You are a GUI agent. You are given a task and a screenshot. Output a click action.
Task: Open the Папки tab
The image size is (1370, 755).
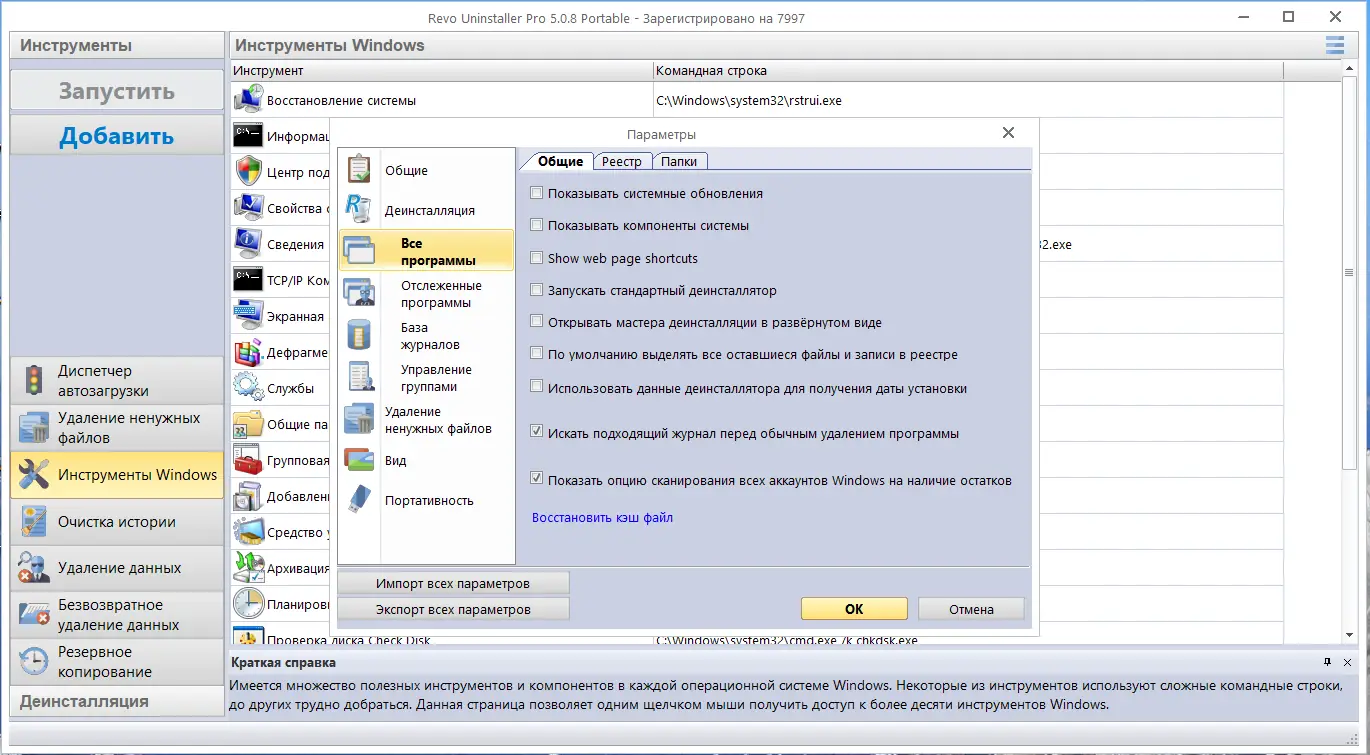[679, 161]
